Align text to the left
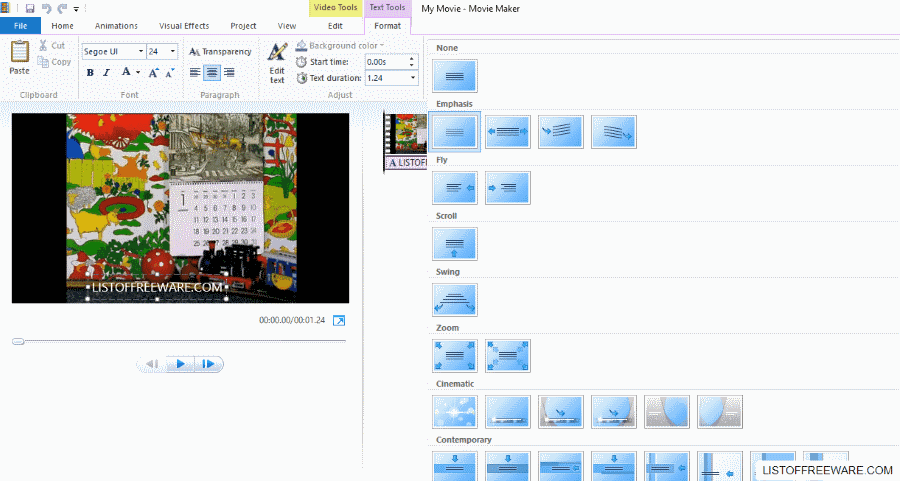 pyautogui.click(x=195, y=72)
